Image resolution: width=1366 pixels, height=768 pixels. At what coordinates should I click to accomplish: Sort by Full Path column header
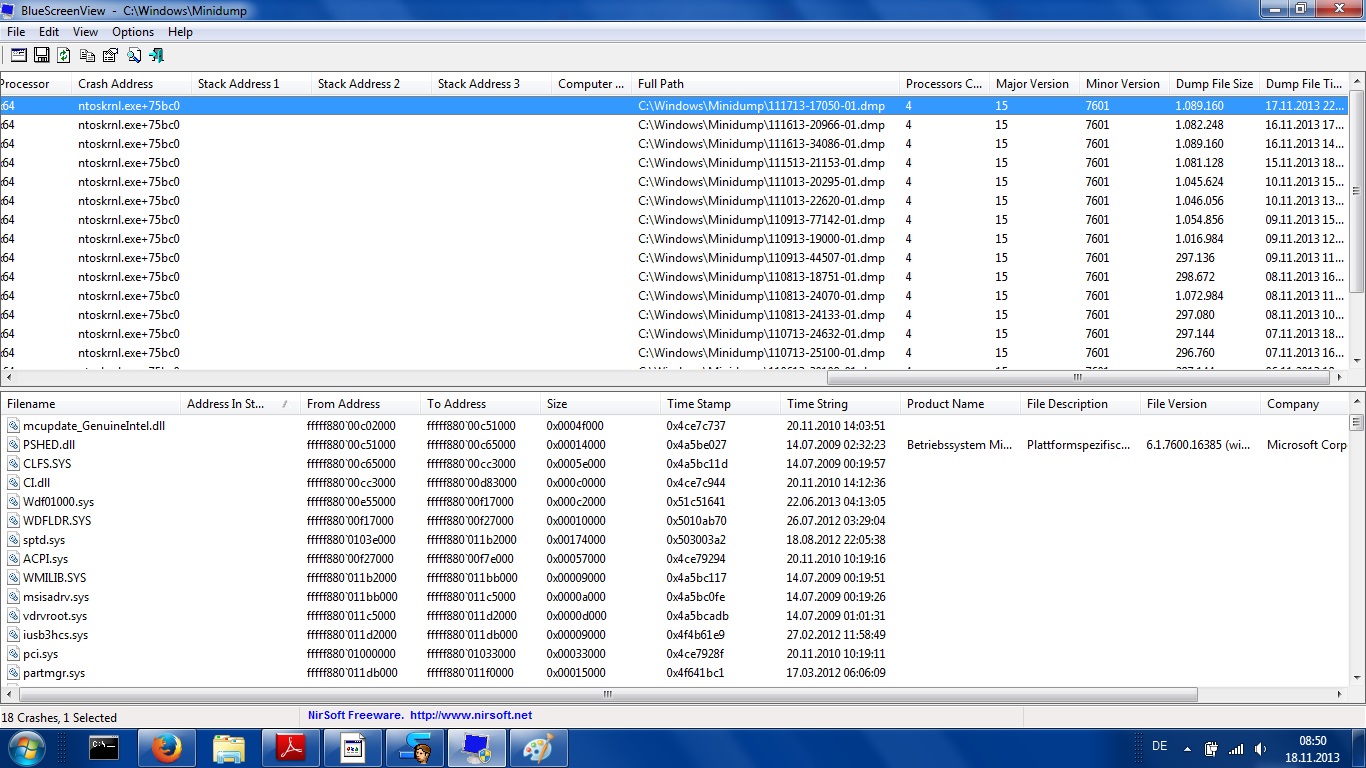click(x=765, y=84)
